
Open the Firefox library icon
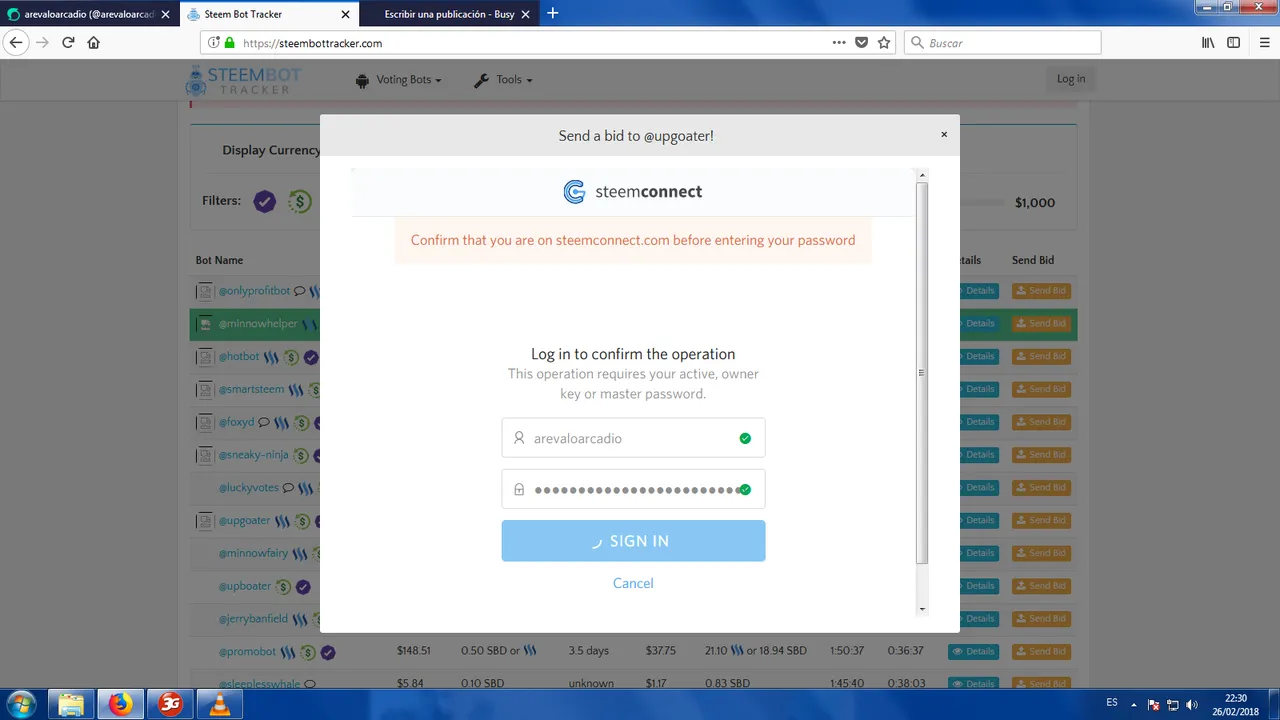[1208, 43]
